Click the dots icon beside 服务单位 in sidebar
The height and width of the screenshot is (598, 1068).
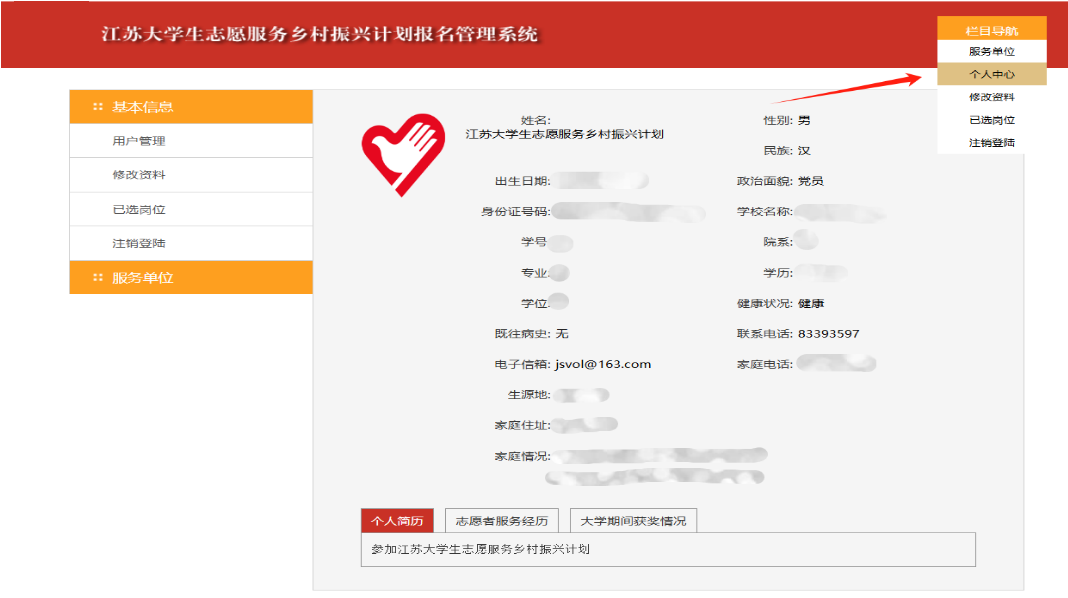(x=98, y=277)
